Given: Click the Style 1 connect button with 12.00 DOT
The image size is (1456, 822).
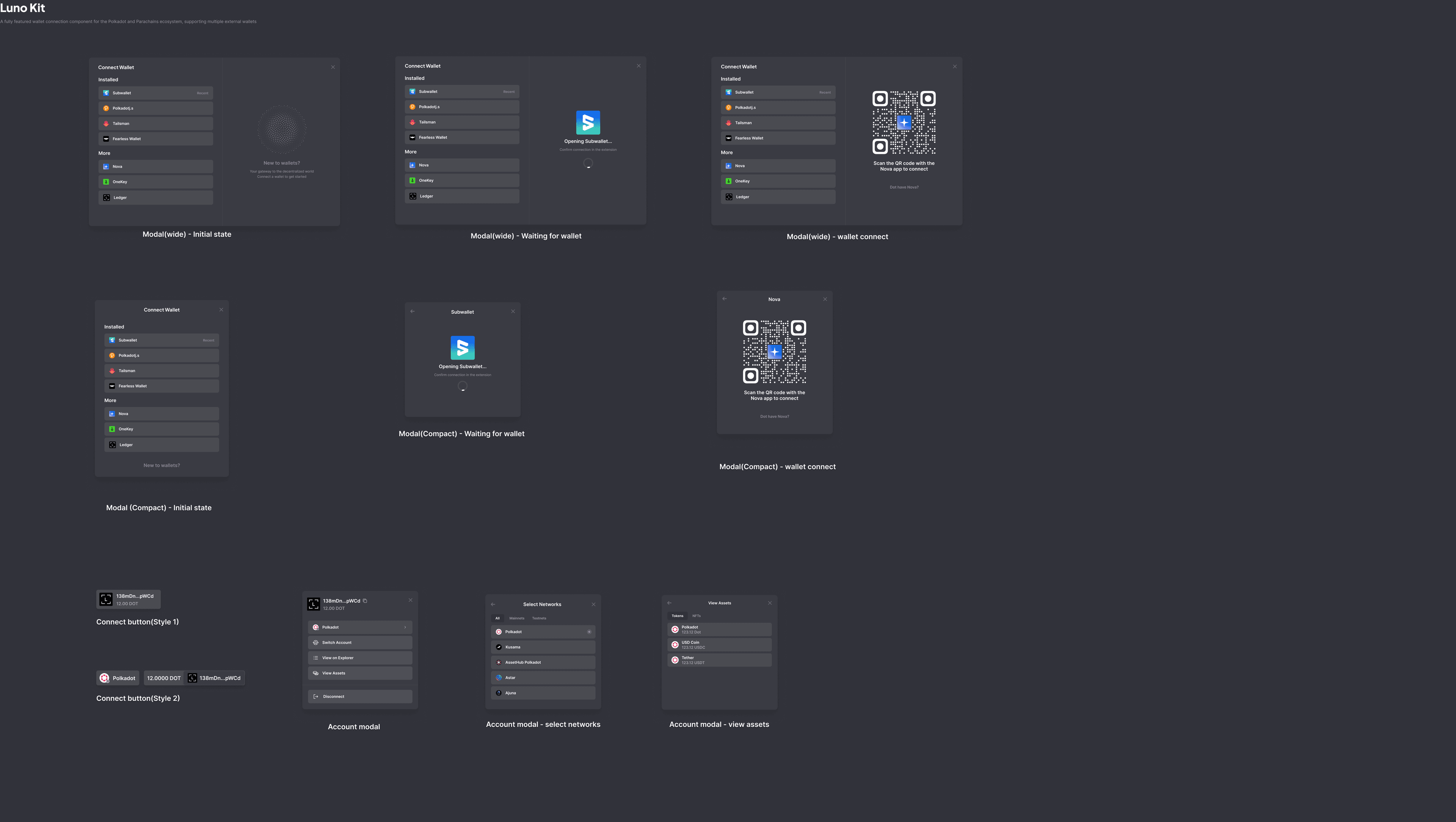Looking at the screenshot, I should [128, 600].
